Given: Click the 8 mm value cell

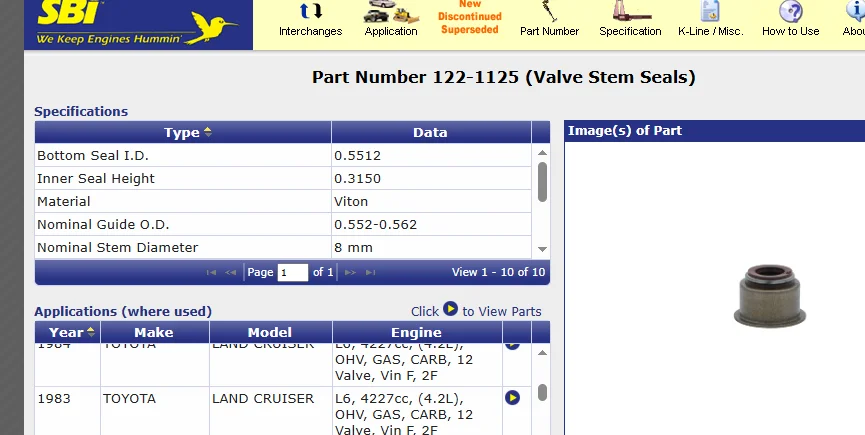Looking at the screenshot, I should 431,247.
